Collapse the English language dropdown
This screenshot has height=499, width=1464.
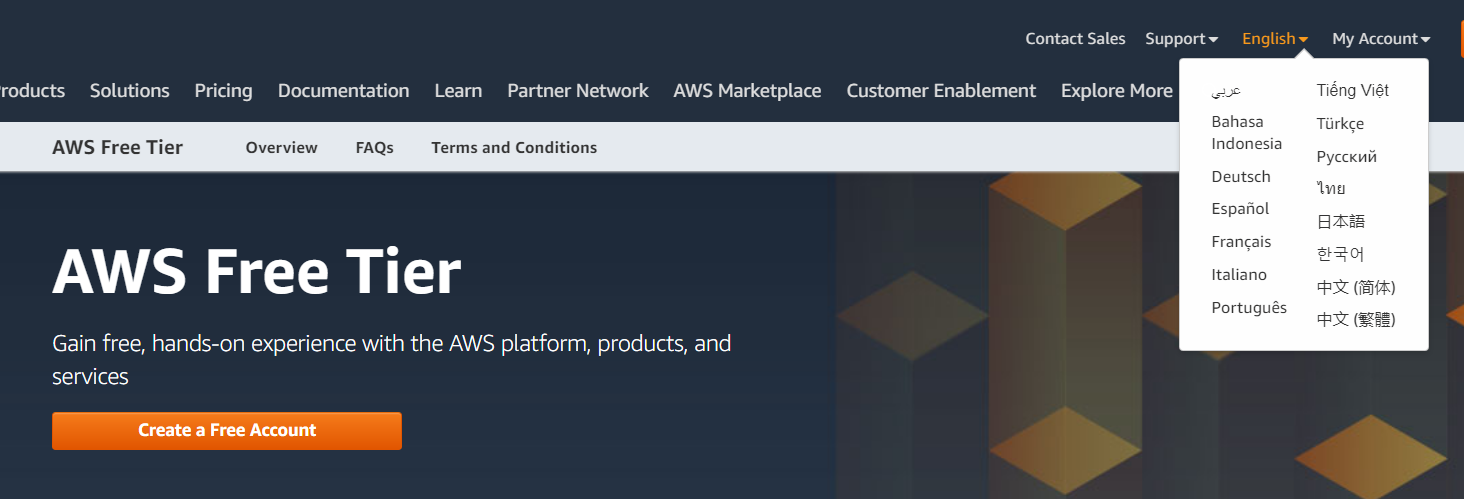tap(1275, 39)
